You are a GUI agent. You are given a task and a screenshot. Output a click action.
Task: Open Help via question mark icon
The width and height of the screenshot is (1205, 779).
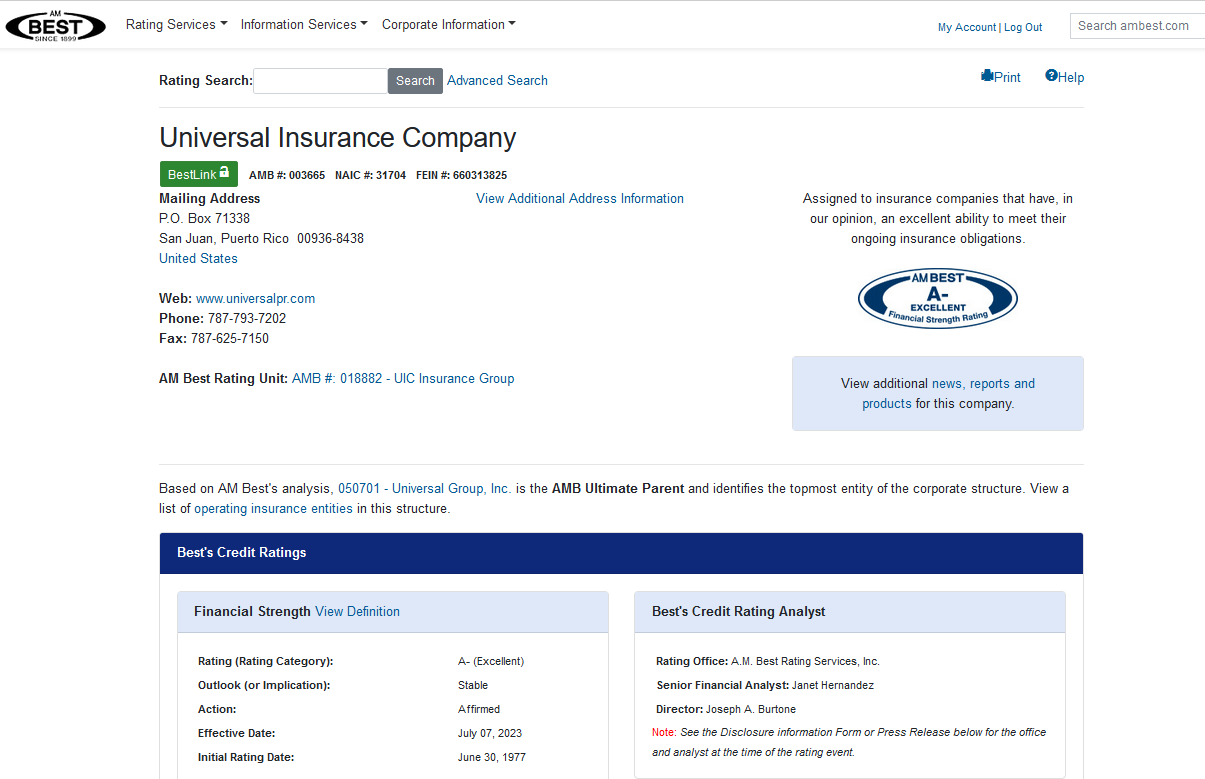1065,77
